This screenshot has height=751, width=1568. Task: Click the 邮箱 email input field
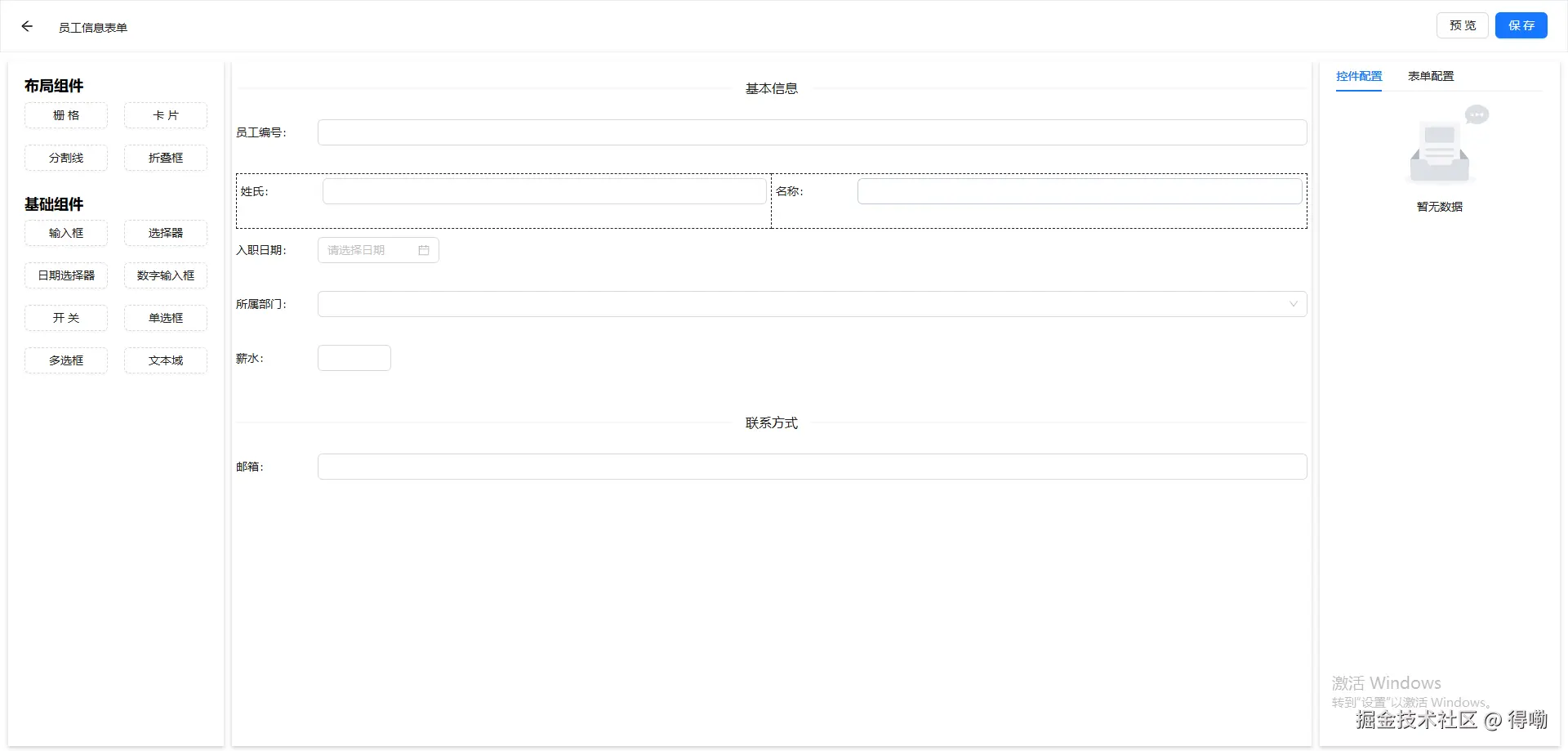tap(811, 466)
